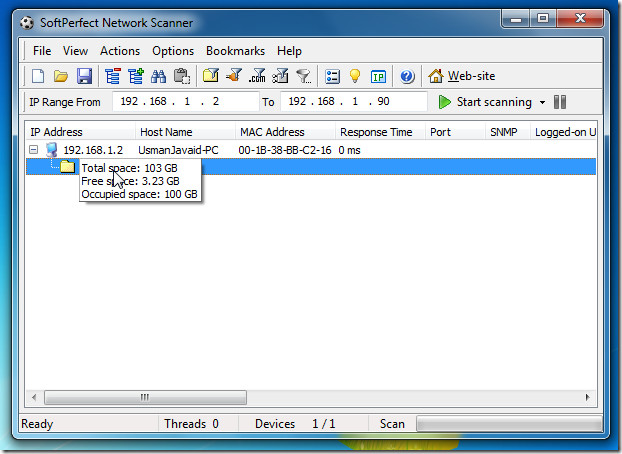This screenshot has width=622, height=454.
Task: Click the Save floppy disk icon
Action: [84, 76]
